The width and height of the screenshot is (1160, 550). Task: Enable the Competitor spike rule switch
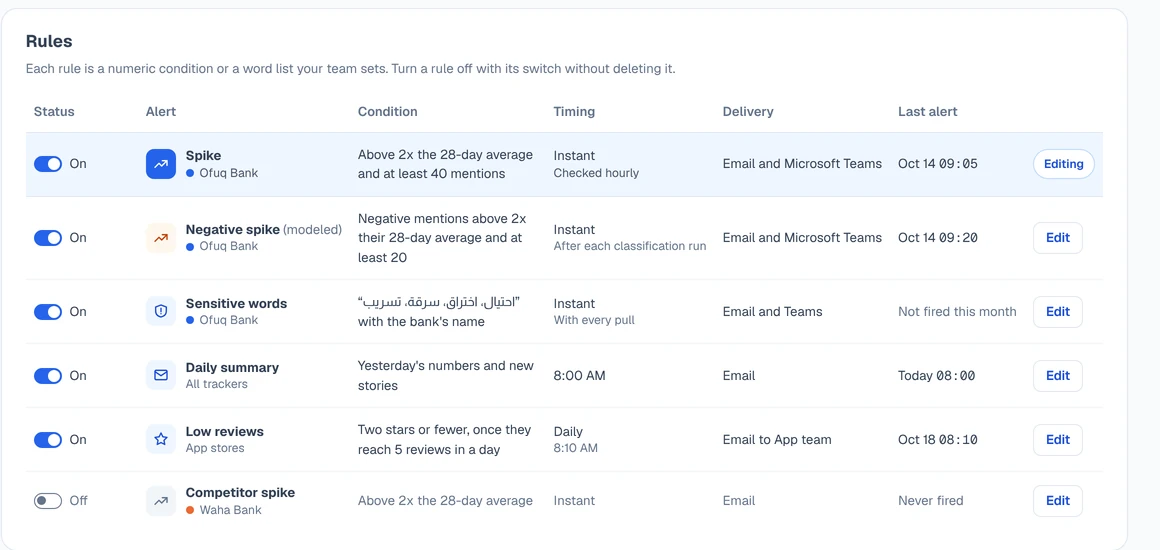tap(48, 501)
